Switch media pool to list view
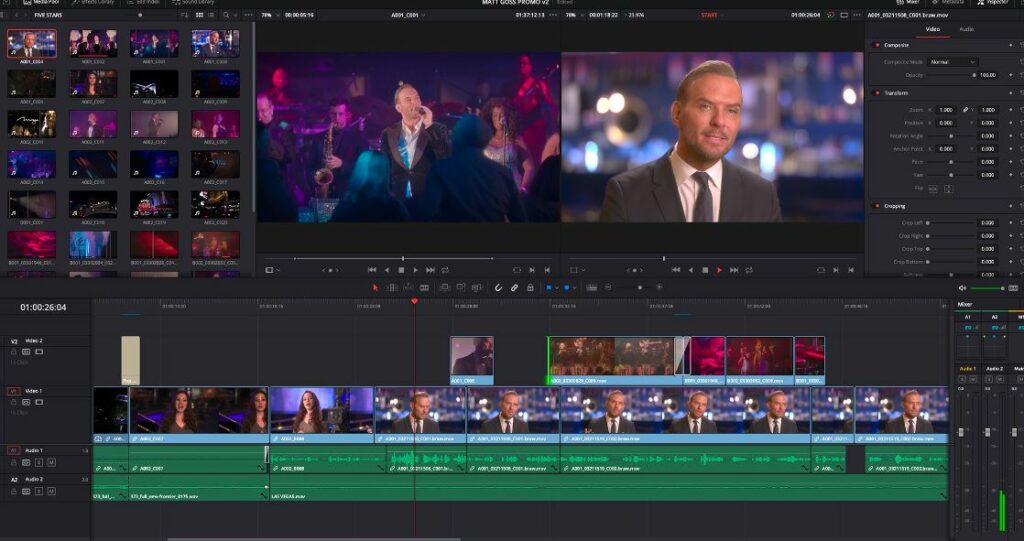 (212, 15)
